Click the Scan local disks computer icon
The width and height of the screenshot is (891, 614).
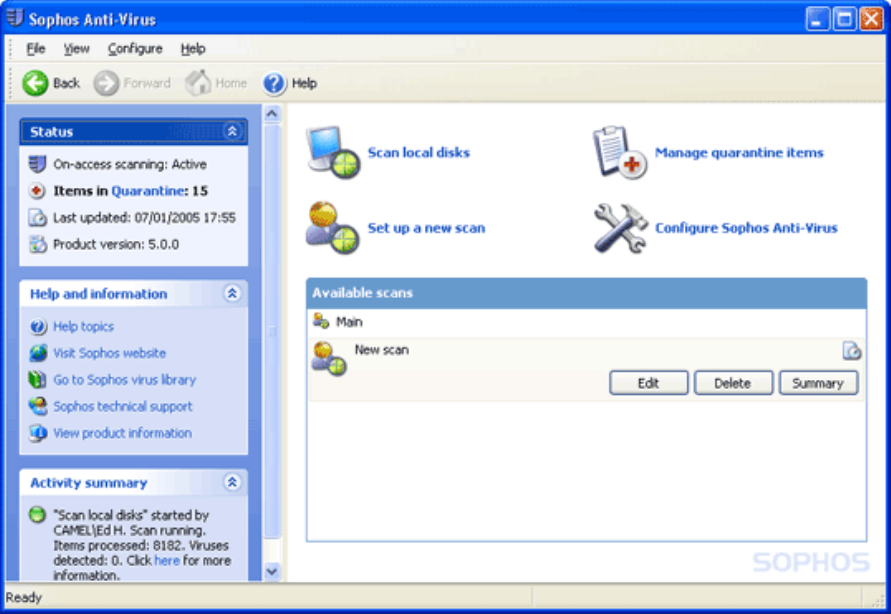(x=333, y=152)
